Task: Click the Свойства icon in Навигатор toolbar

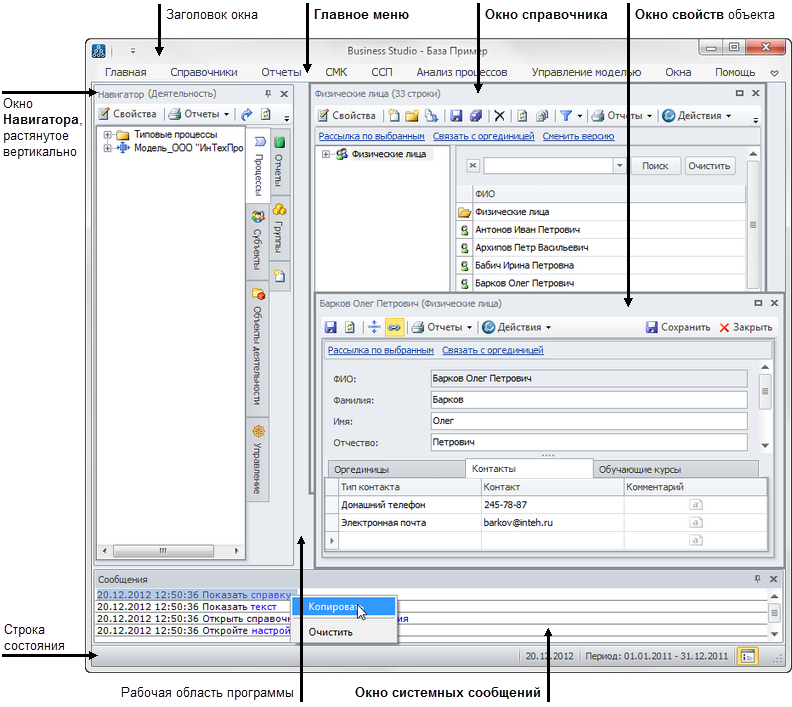Action: pos(104,115)
